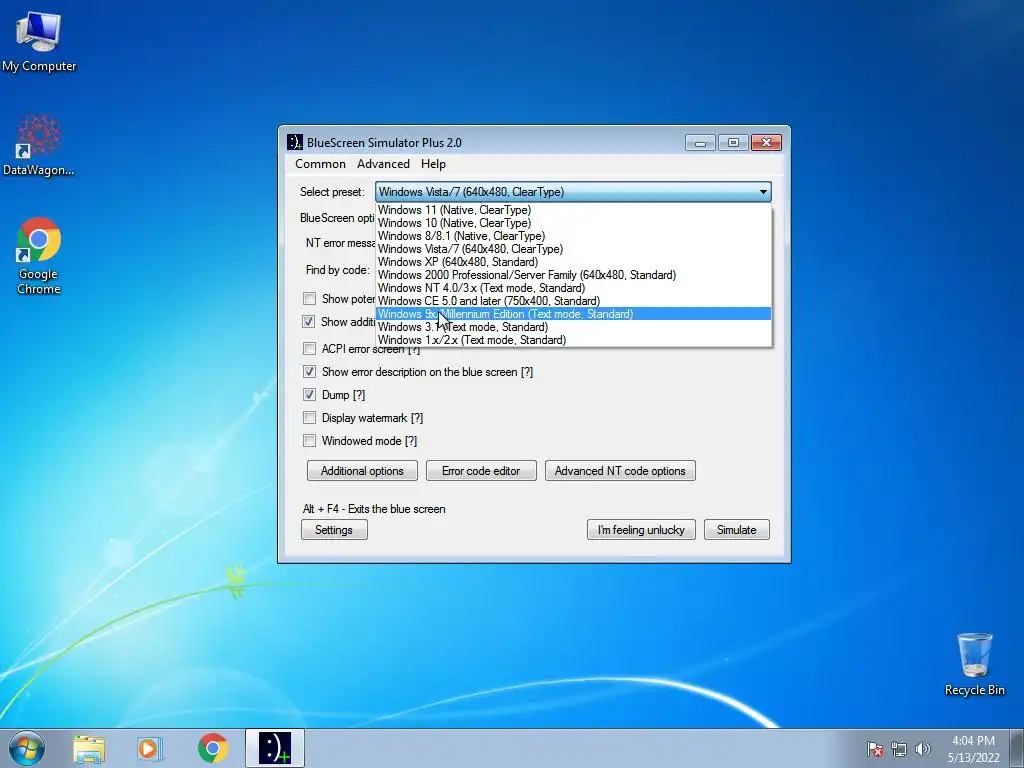The height and width of the screenshot is (768, 1024).
Task: Open the Error code editor
Action: point(481,471)
